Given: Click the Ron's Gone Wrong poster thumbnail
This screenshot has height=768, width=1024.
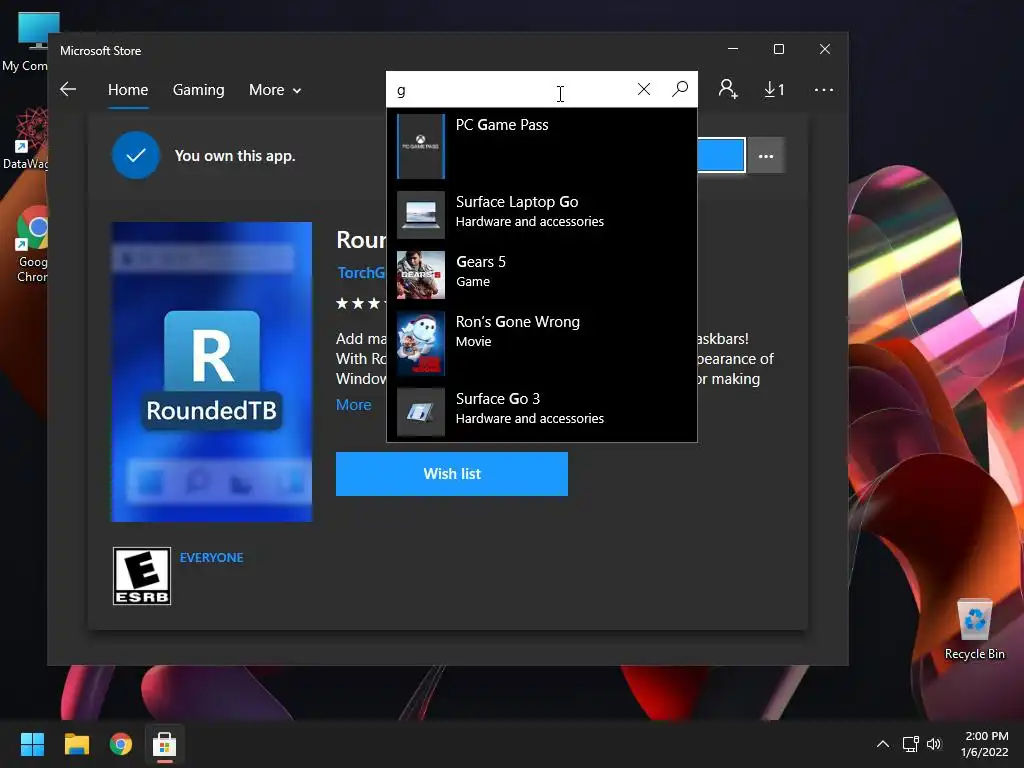Looking at the screenshot, I should pyautogui.click(x=421, y=344).
